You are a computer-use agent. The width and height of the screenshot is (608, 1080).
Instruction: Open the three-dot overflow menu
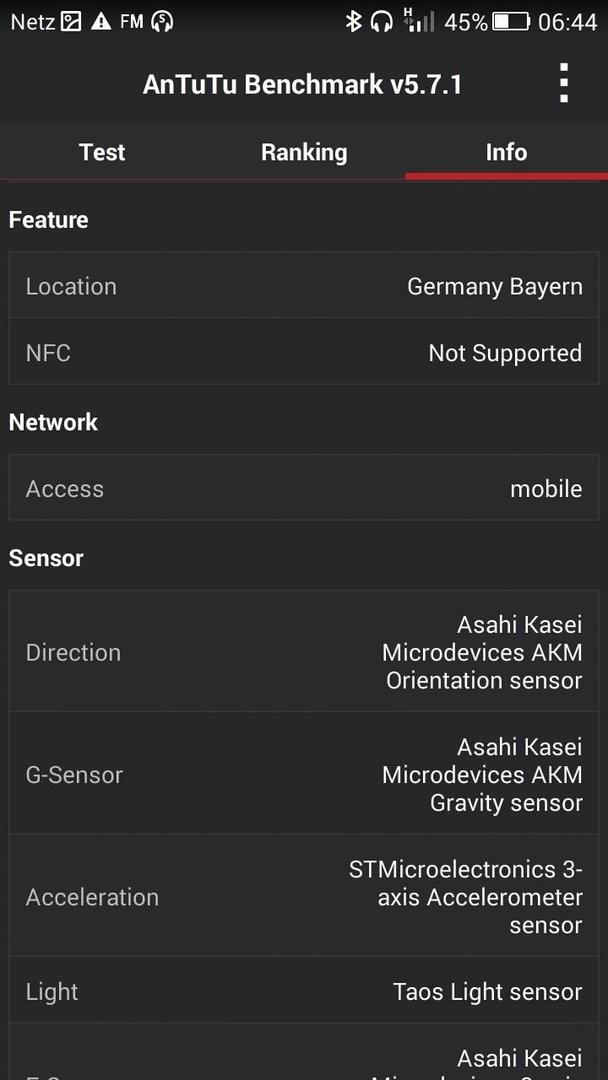pyautogui.click(x=564, y=83)
